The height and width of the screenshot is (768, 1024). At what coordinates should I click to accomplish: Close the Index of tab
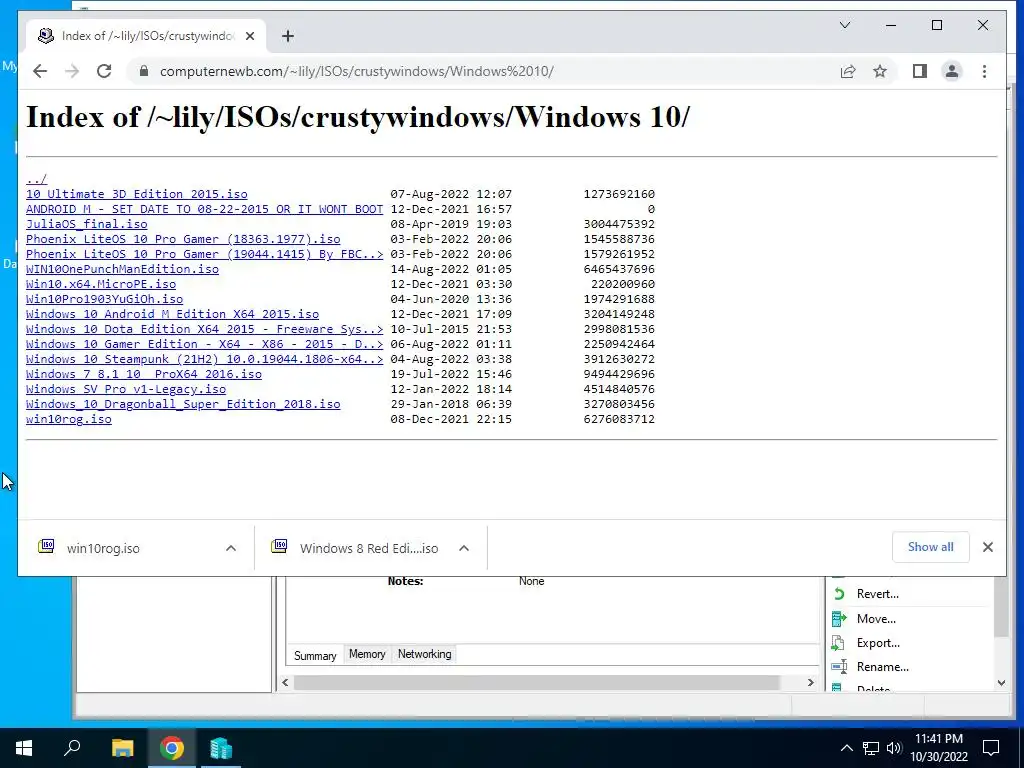point(249,36)
